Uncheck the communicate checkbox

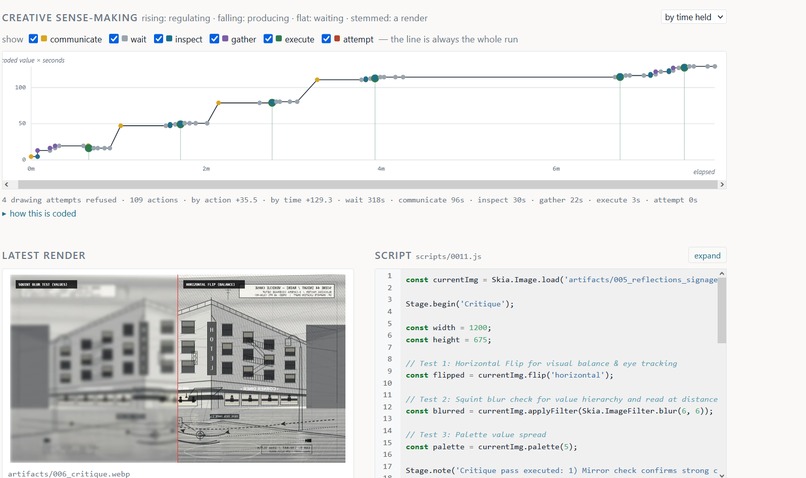tap(33, 39)
